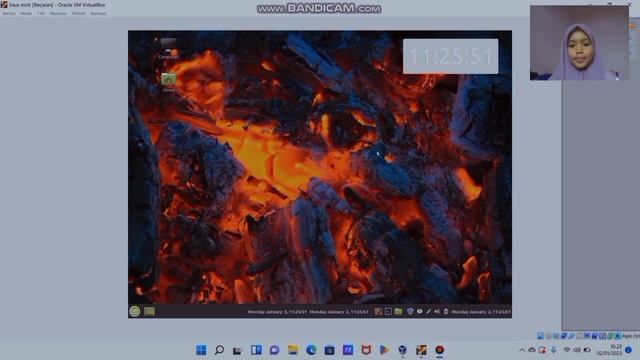The height and width of the screenshot is (360, 640).
Task: Click the 11:25:51 desktop clock widget
Action: pos(450,56)
